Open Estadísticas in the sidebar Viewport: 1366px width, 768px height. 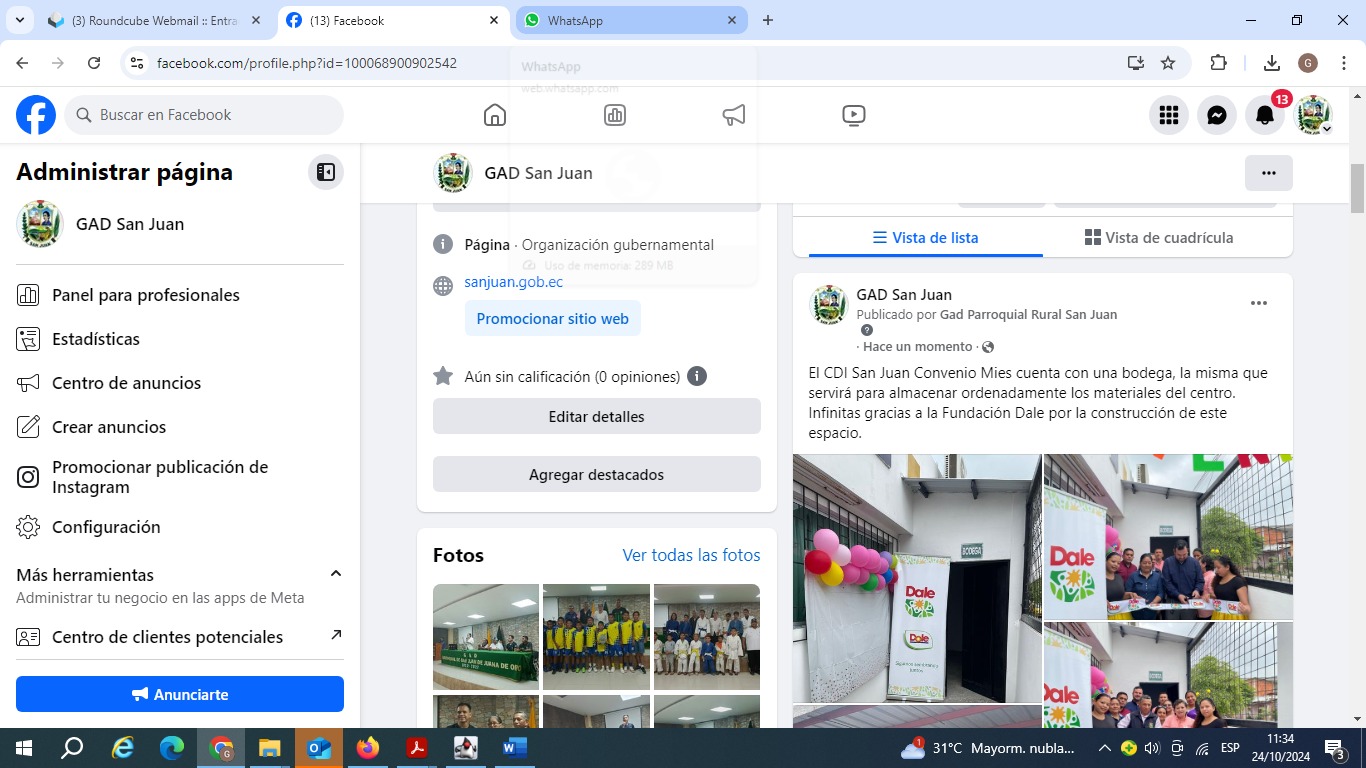96,339
